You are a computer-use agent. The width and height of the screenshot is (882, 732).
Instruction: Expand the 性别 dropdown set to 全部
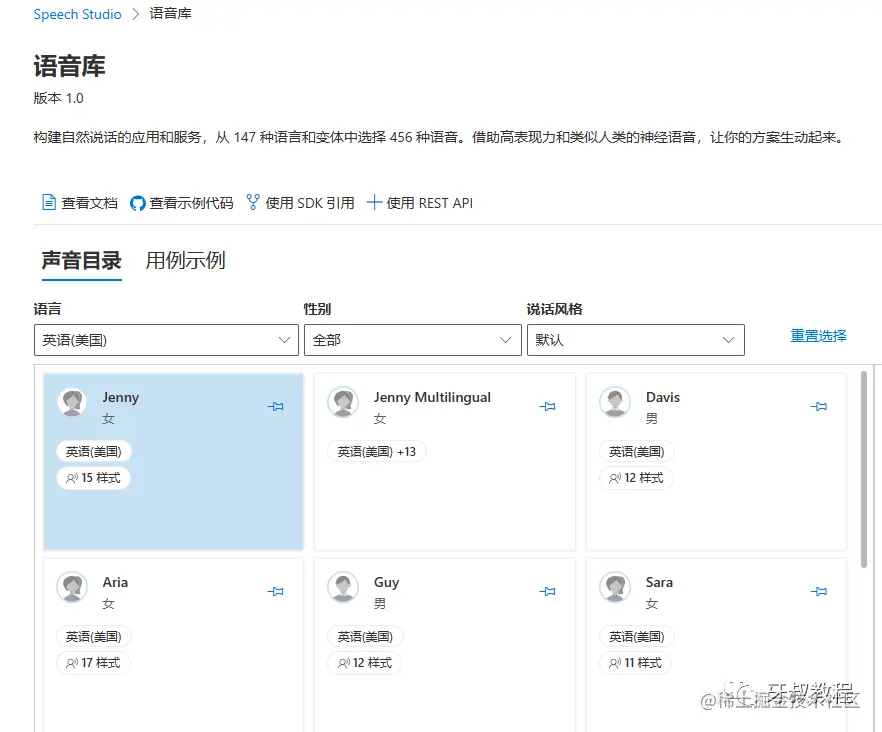(x=413, y=340)
